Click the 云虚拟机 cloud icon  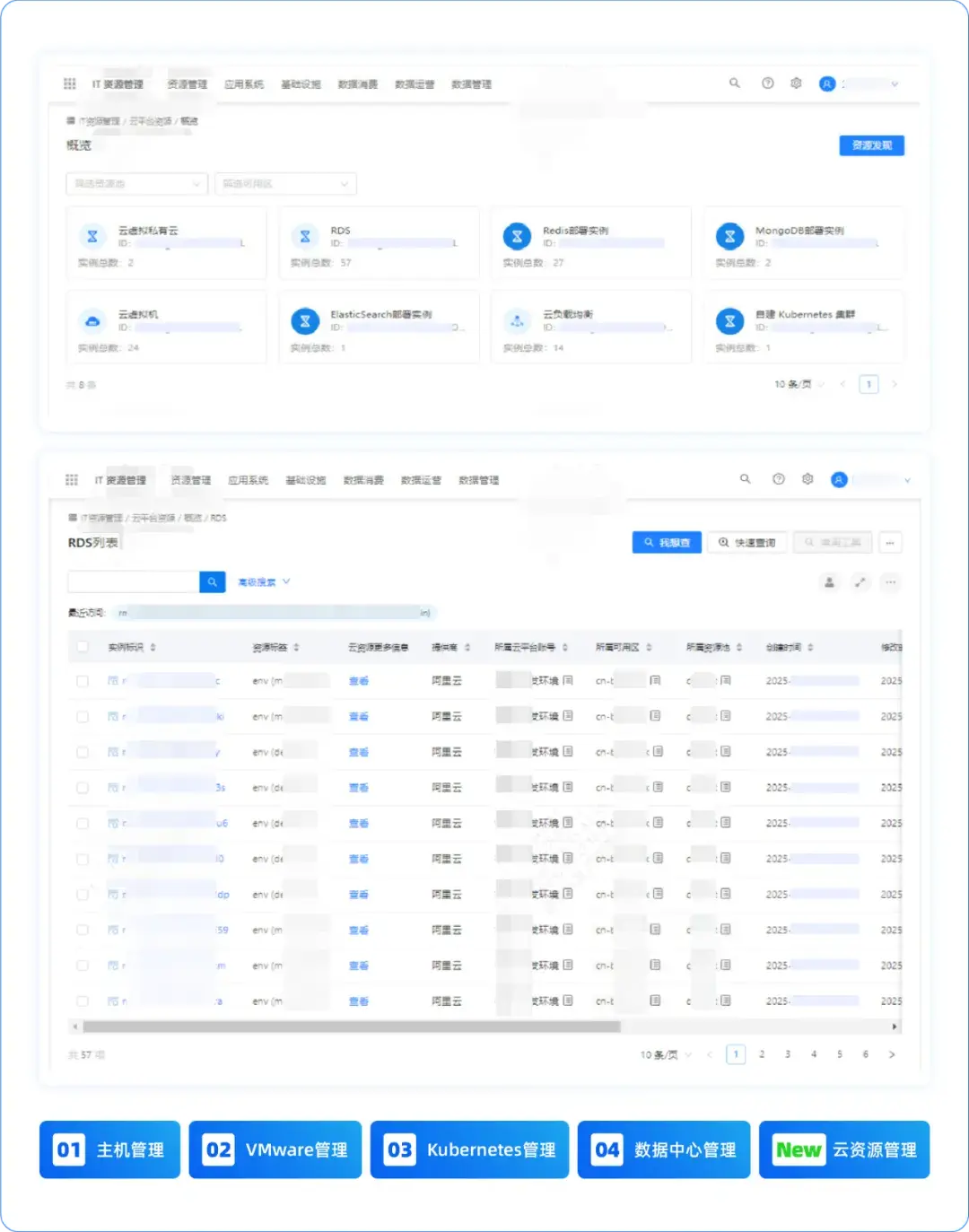pyautogui.click(x=92, y=320)
